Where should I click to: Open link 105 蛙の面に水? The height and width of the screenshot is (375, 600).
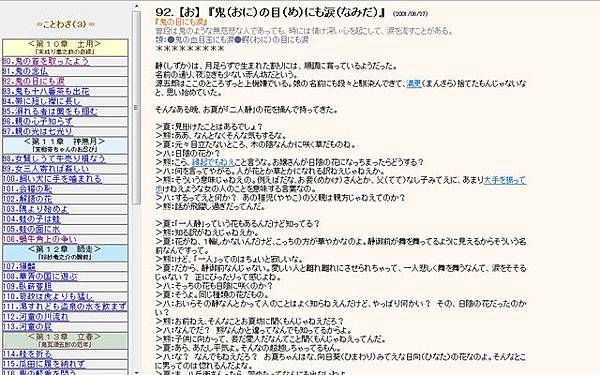coord(31,229)
